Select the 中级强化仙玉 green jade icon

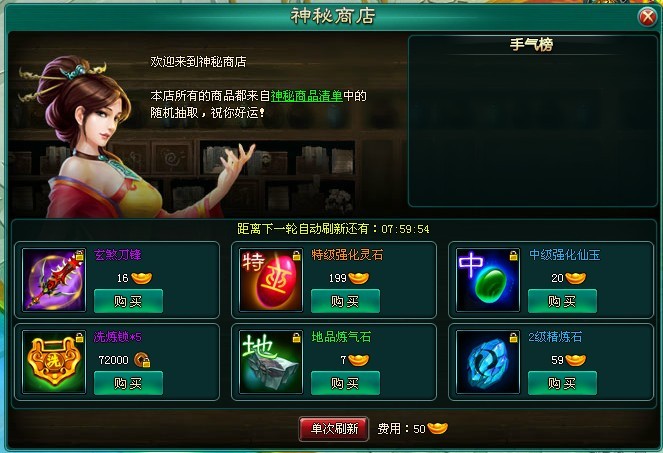tap(488, 280)
